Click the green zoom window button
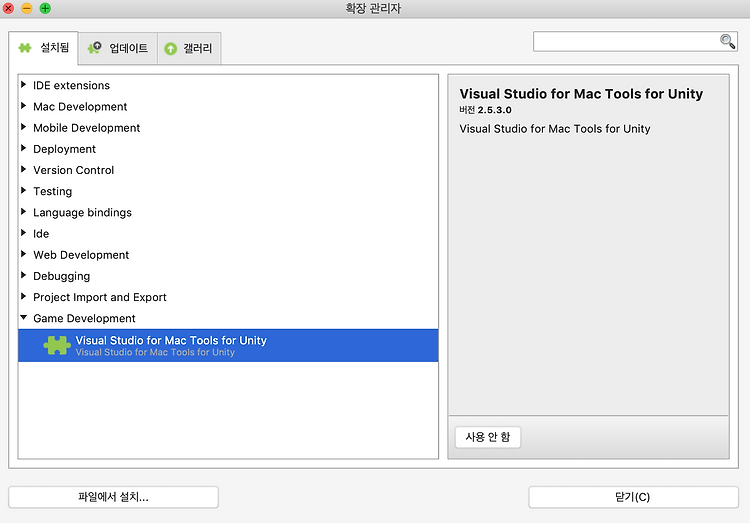Viewport: 750px width, 523px height. tap(45, 8)
